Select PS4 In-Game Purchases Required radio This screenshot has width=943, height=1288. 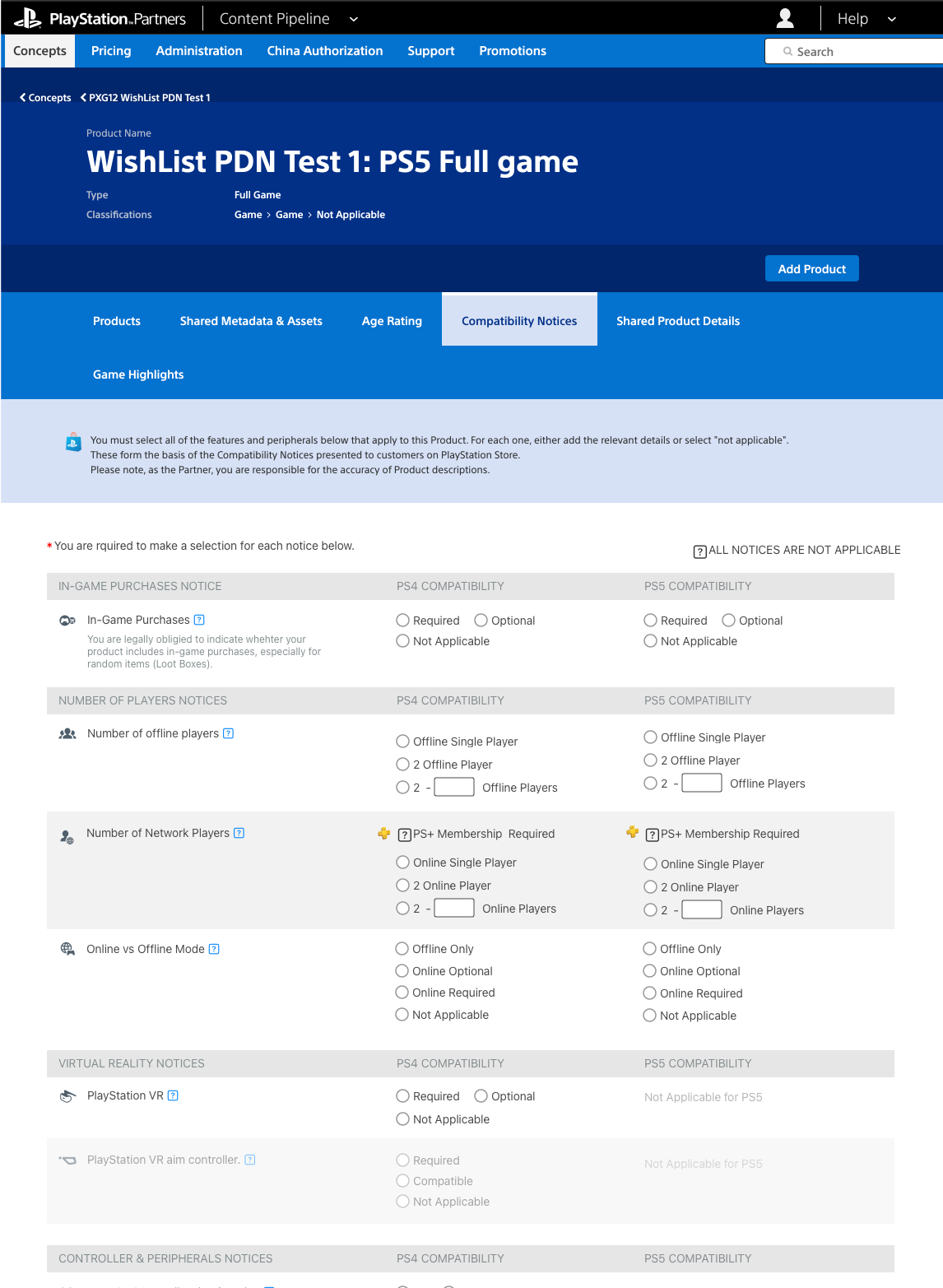402,621
